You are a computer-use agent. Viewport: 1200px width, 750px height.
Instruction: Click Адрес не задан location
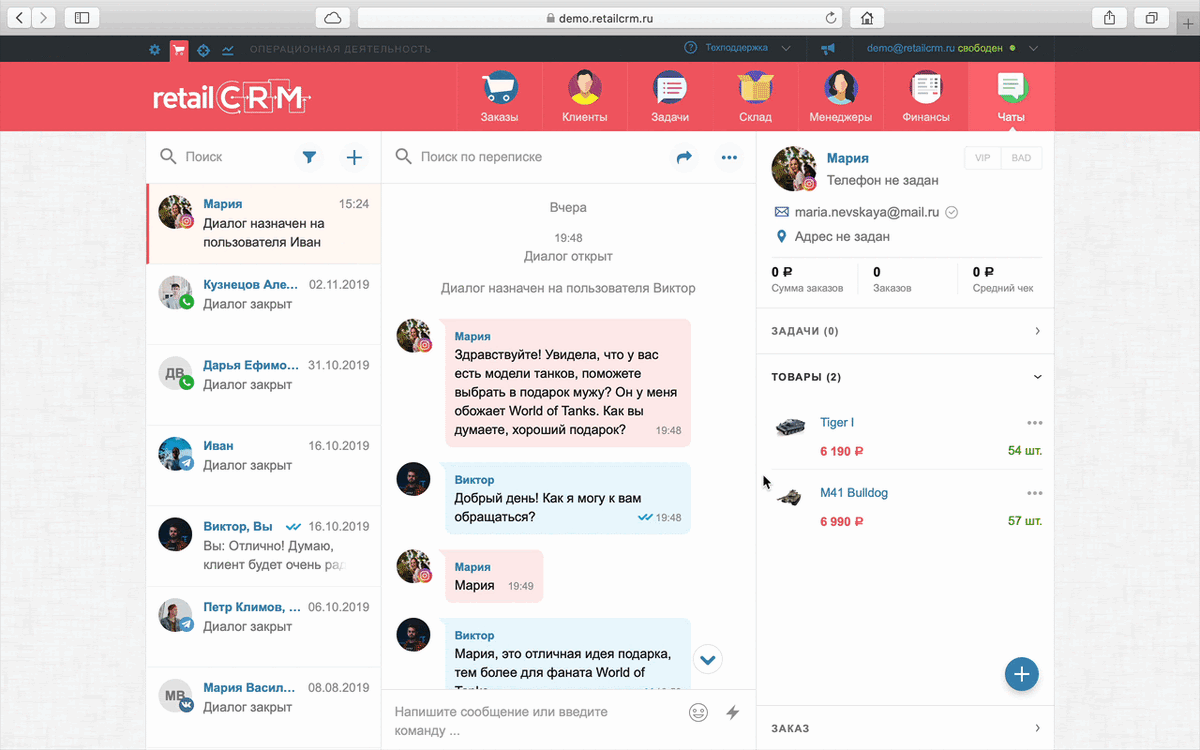(842, 237)
